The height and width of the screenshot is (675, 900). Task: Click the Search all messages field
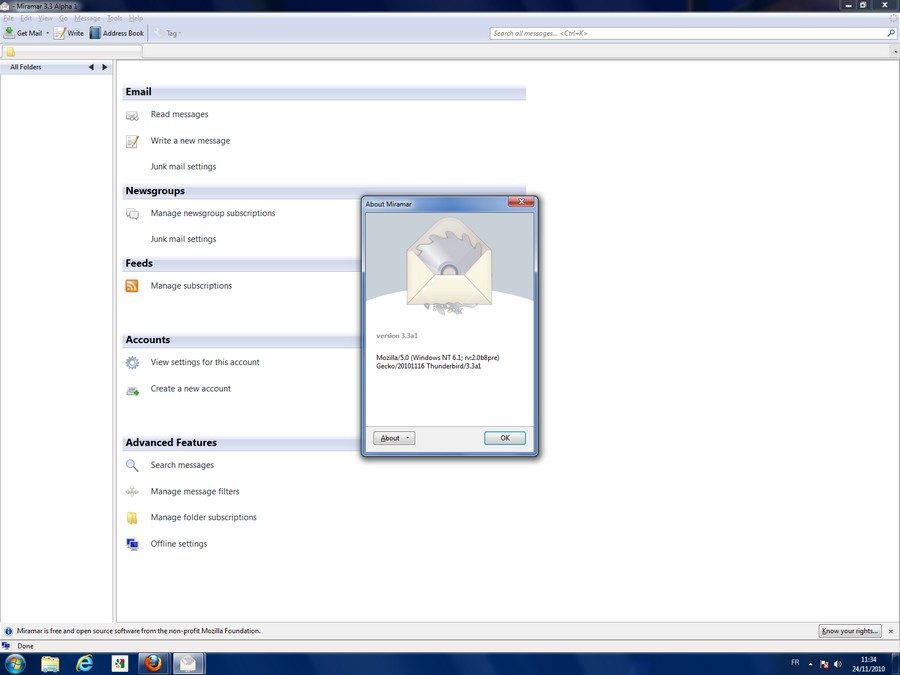(687, 33)
